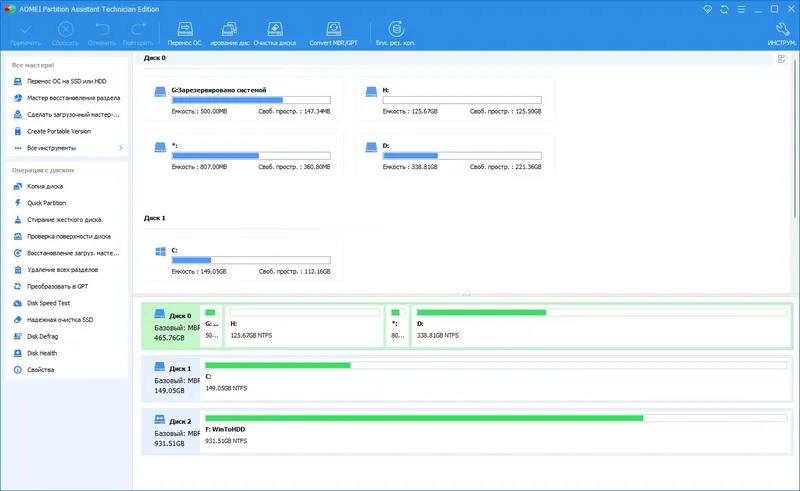
Task: Select C: 149.05GB NTFS block in disk map
Action: 496,379
